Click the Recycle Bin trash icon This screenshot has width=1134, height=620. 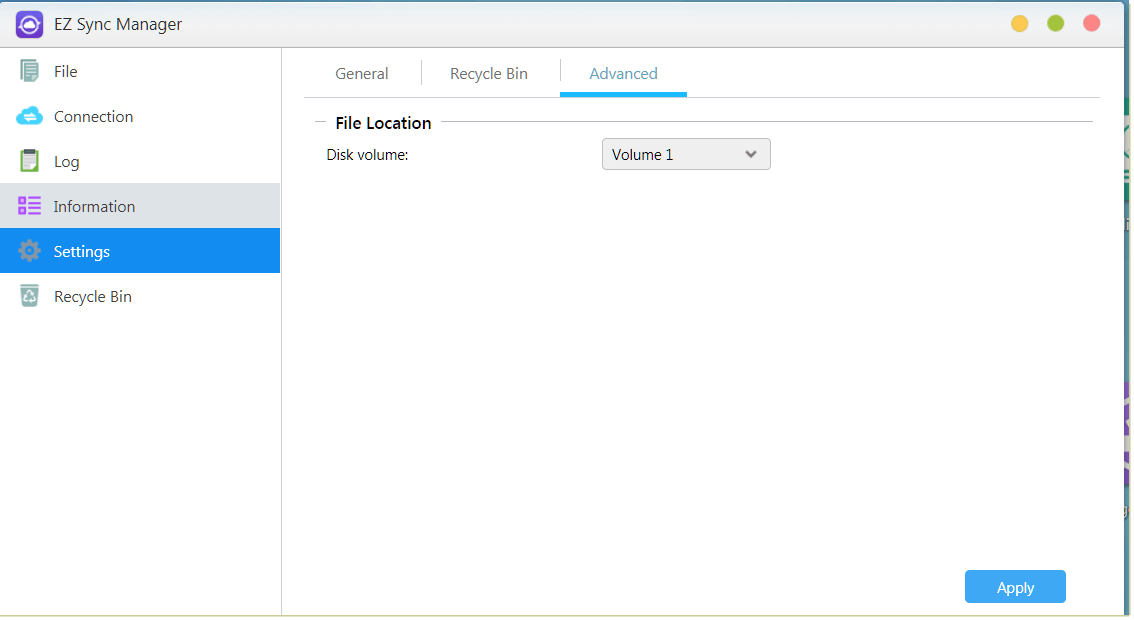coord(30,296)
